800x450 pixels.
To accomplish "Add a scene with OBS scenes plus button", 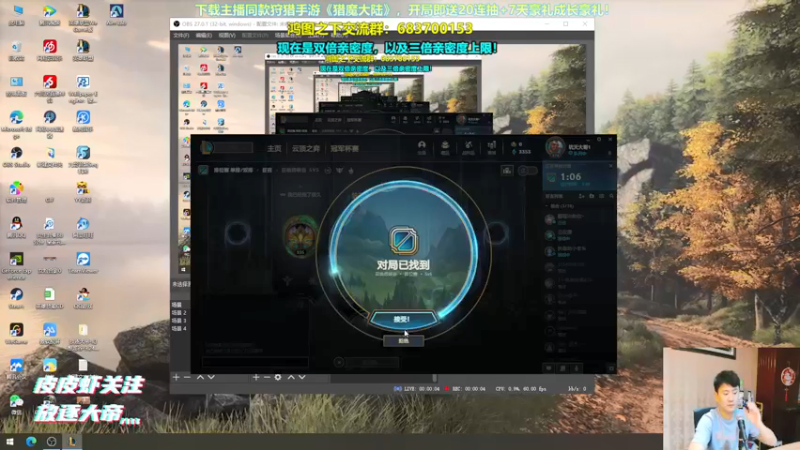I will [x=176, y=377].
